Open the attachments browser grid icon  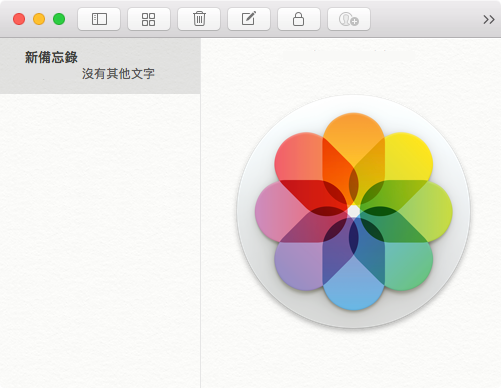click(149, 19)
